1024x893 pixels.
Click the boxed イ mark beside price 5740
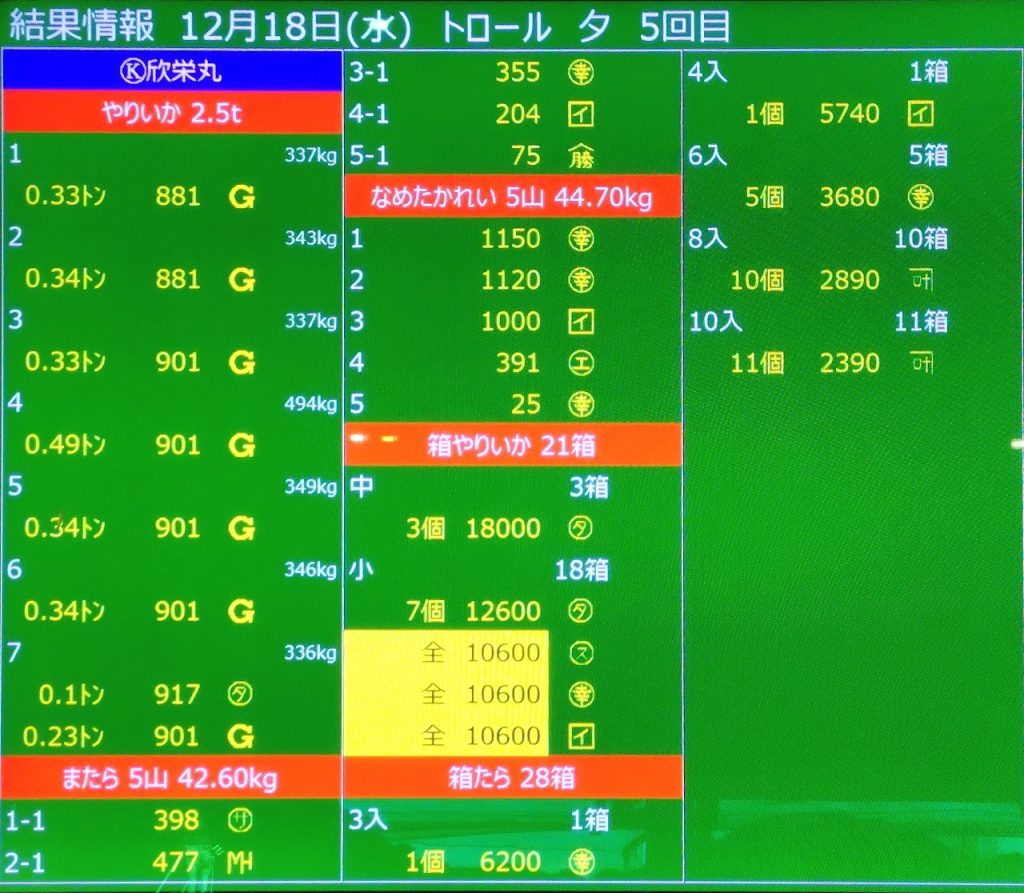(920, 114)
